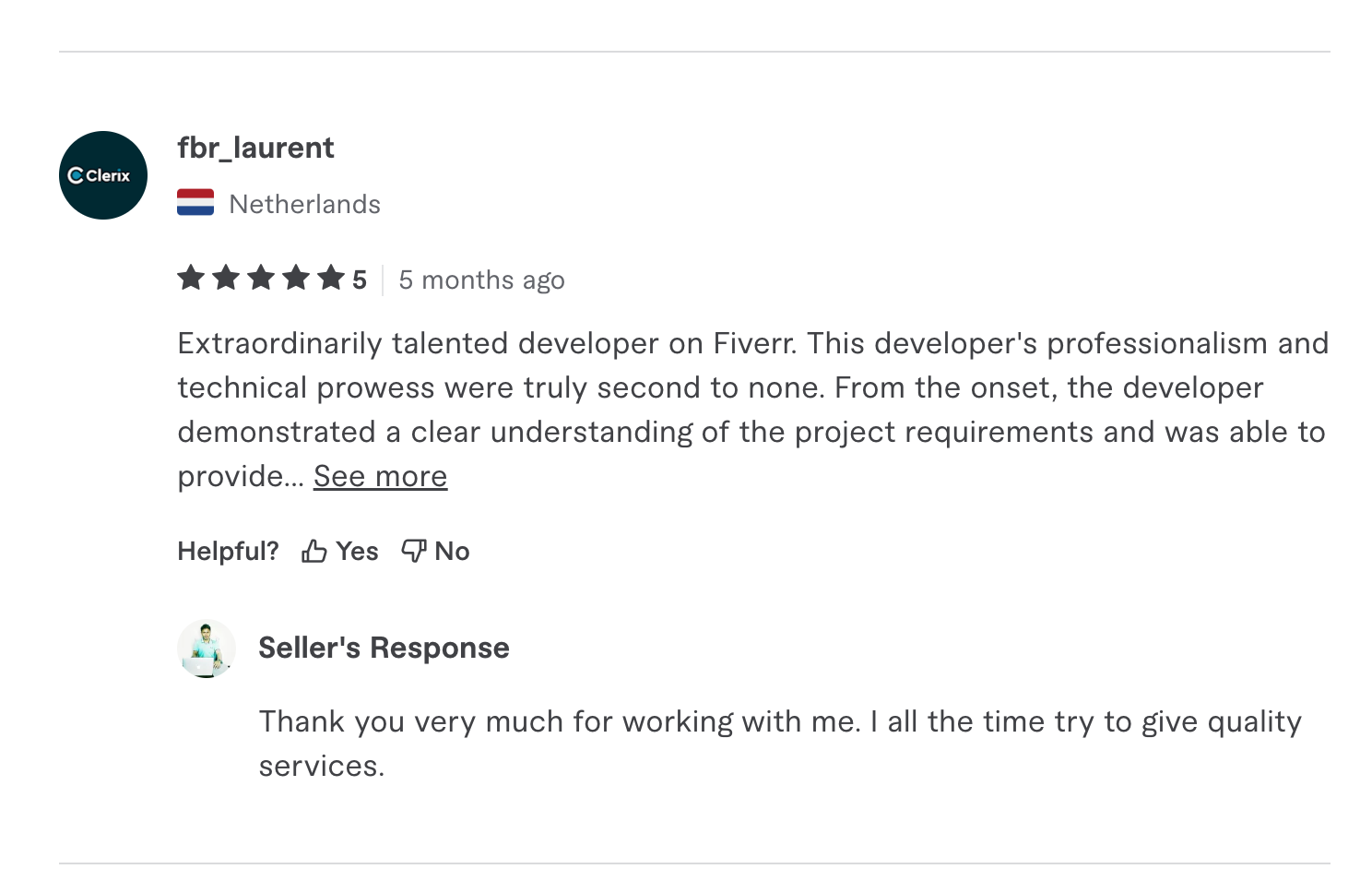This screenshot has width=1372, height=881.
Task: Click the fifth rating star
Action: [x=331, y=278]
